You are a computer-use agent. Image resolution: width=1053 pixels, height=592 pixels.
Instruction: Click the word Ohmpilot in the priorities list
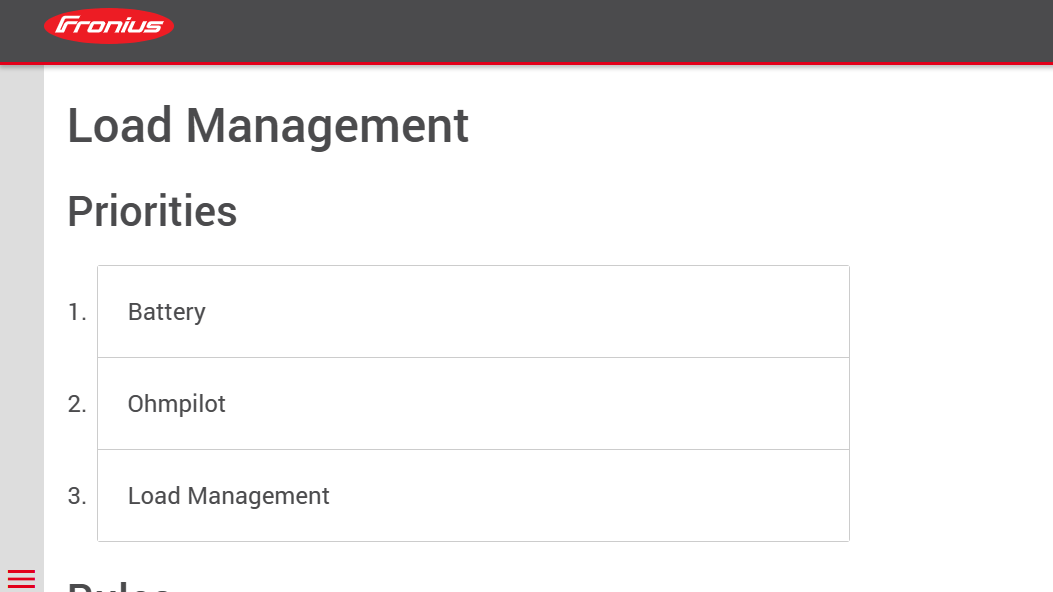click(x=177, y=404)
